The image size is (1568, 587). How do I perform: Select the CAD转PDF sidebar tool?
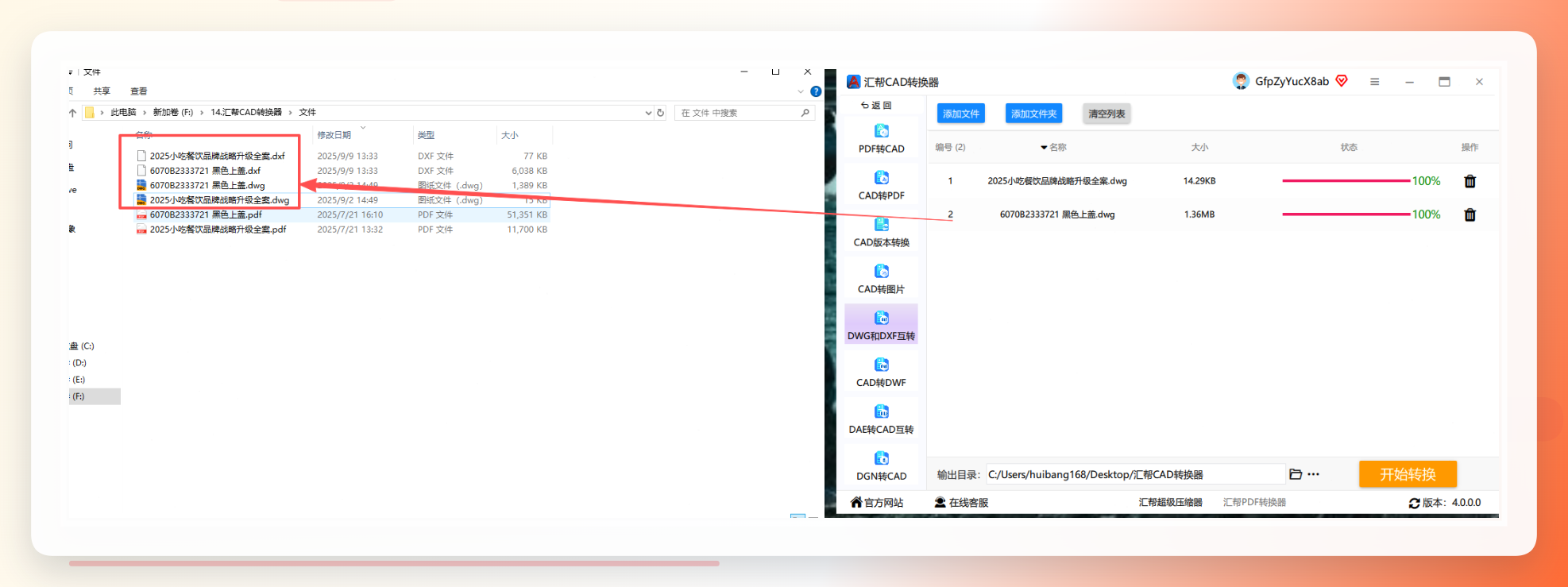pos(881,186)
